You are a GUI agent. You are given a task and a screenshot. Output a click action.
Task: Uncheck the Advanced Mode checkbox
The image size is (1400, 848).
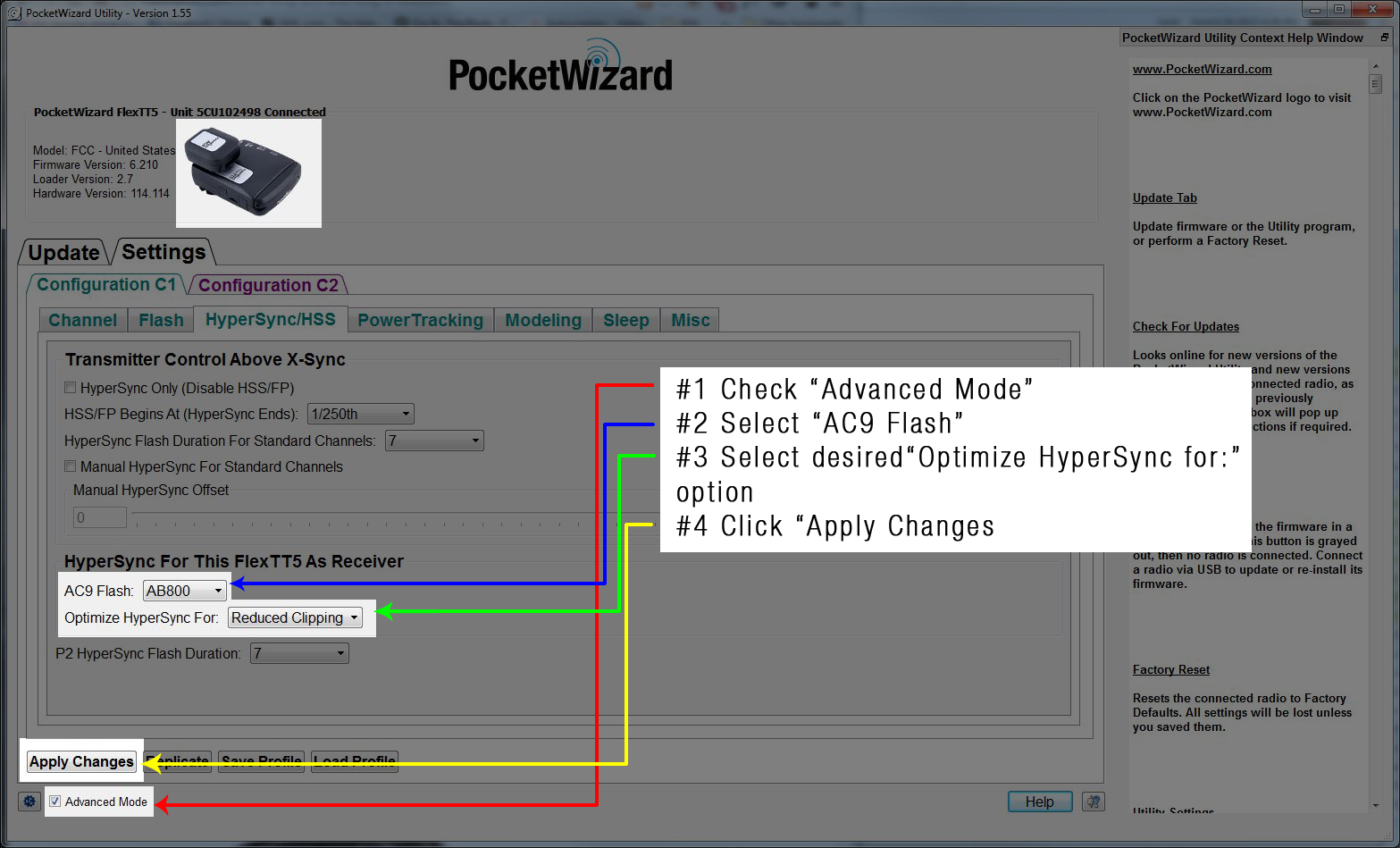55,802
